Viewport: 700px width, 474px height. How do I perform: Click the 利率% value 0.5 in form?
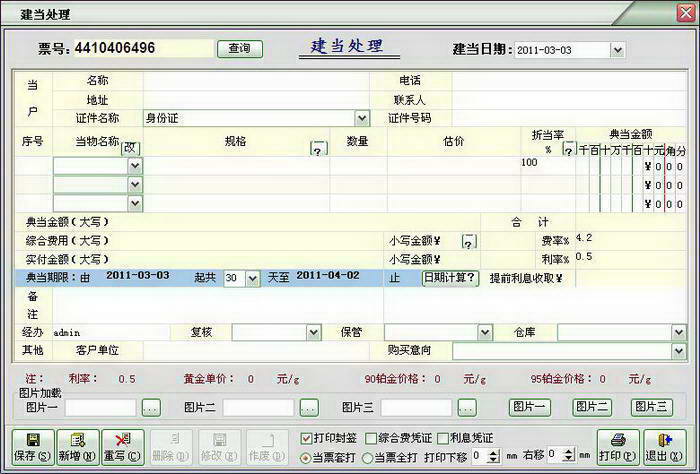(584, 257)
